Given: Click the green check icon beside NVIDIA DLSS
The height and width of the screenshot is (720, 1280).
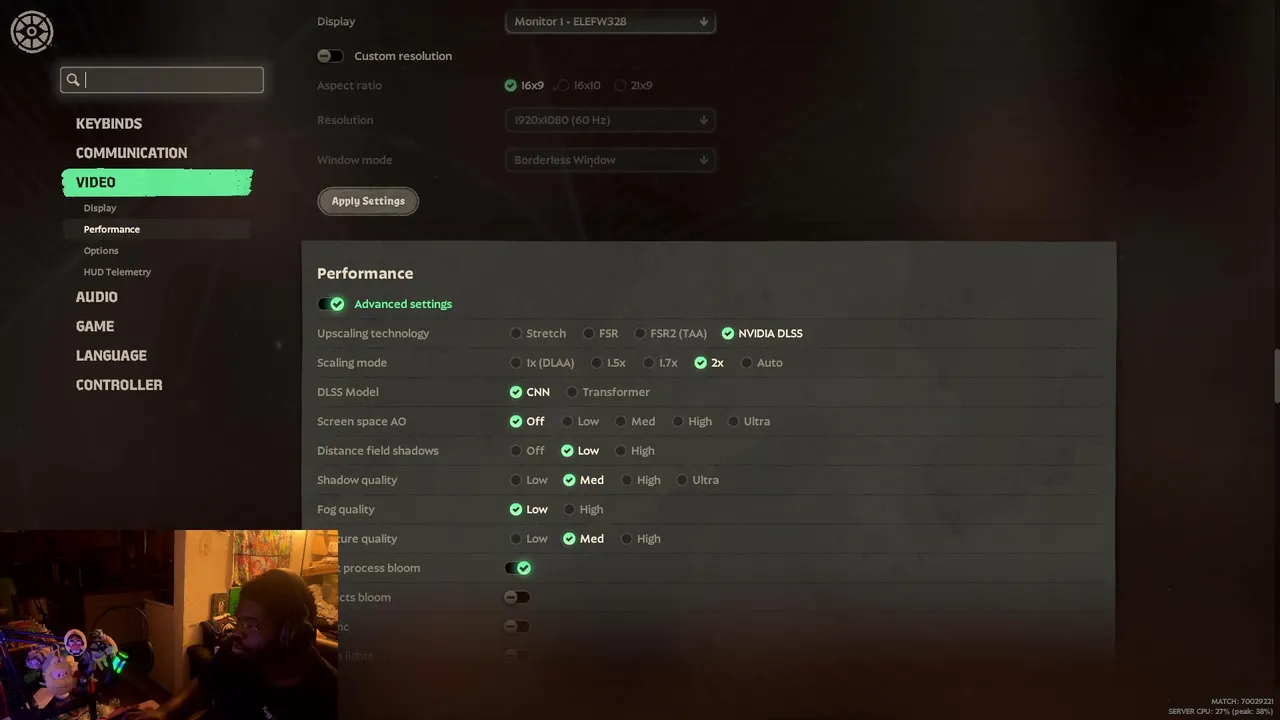Looking at the screenshot, I should [x=728, y=333].
